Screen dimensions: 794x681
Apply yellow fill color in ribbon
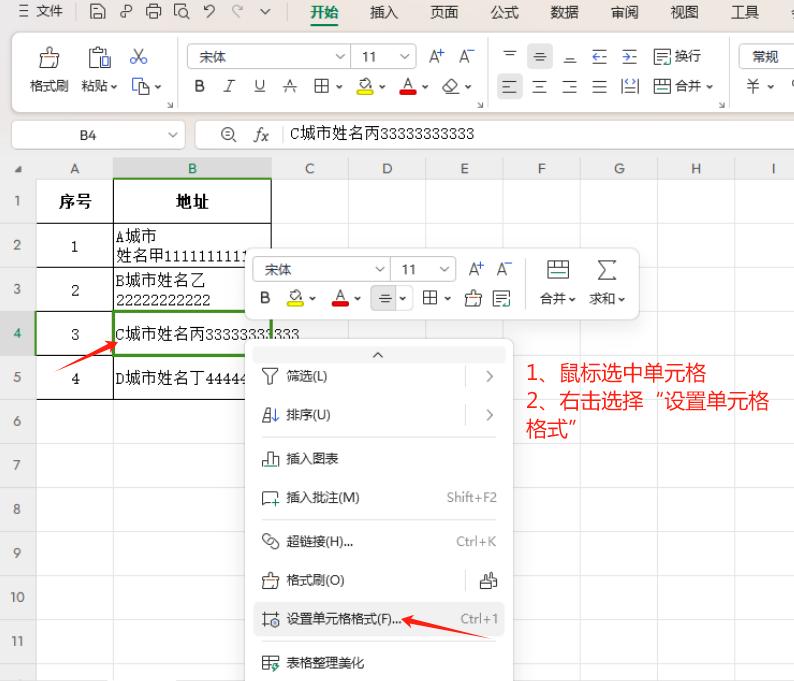click(x=365, y=87)
